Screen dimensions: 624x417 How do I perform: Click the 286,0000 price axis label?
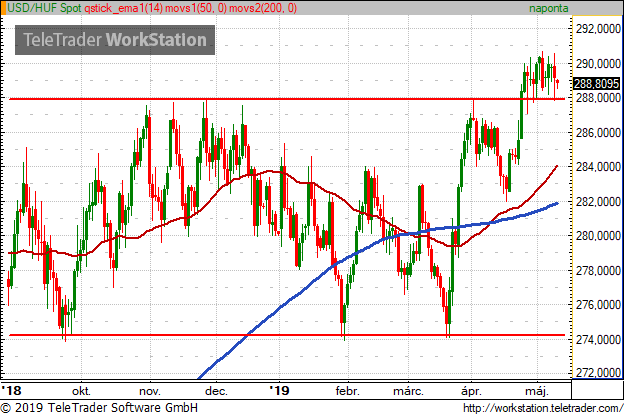[598, 133]
